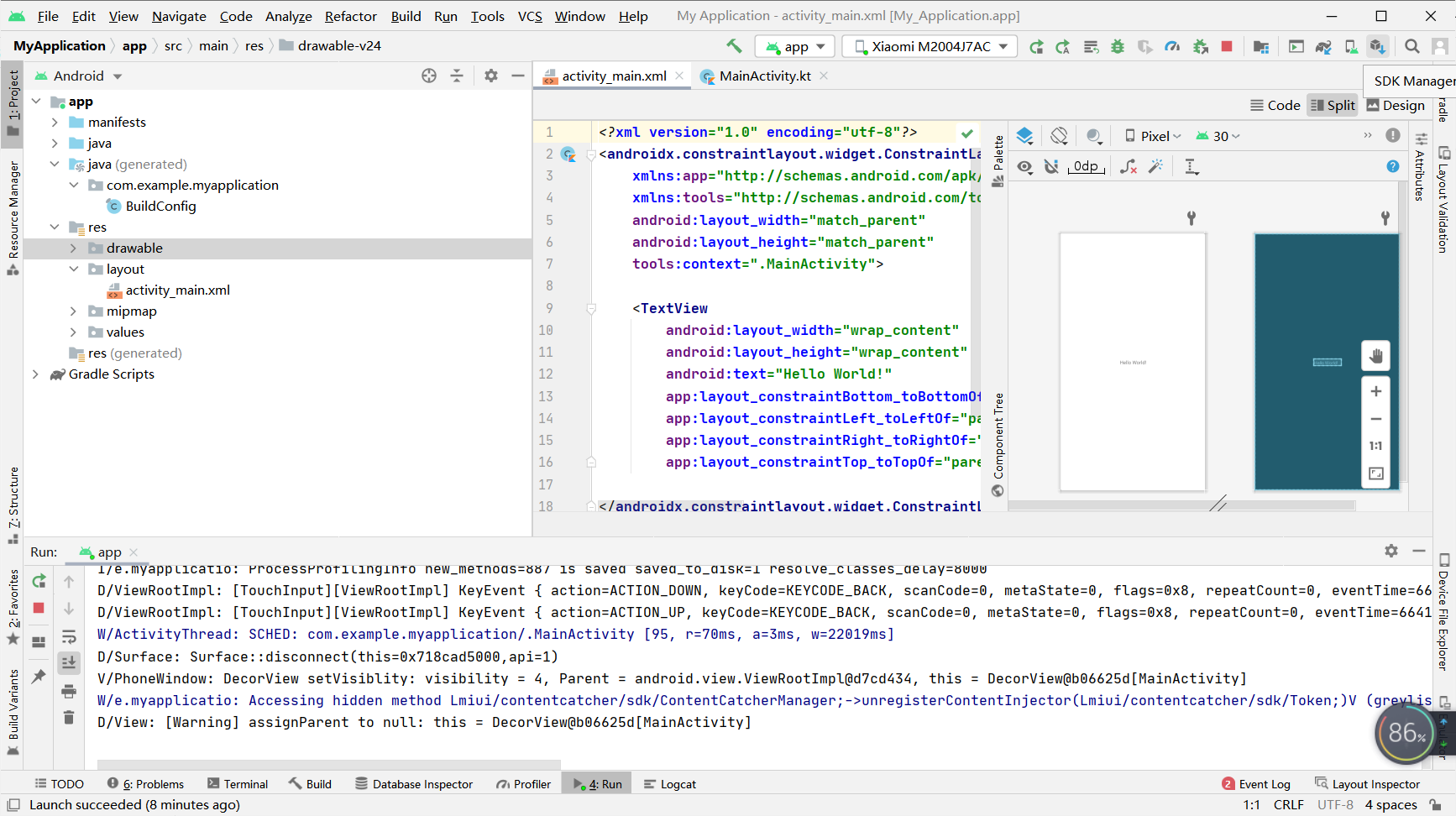Screen dimensions: 1456x816
Task: Select activity_main.xml in the project tree
Action: point(178,290)
